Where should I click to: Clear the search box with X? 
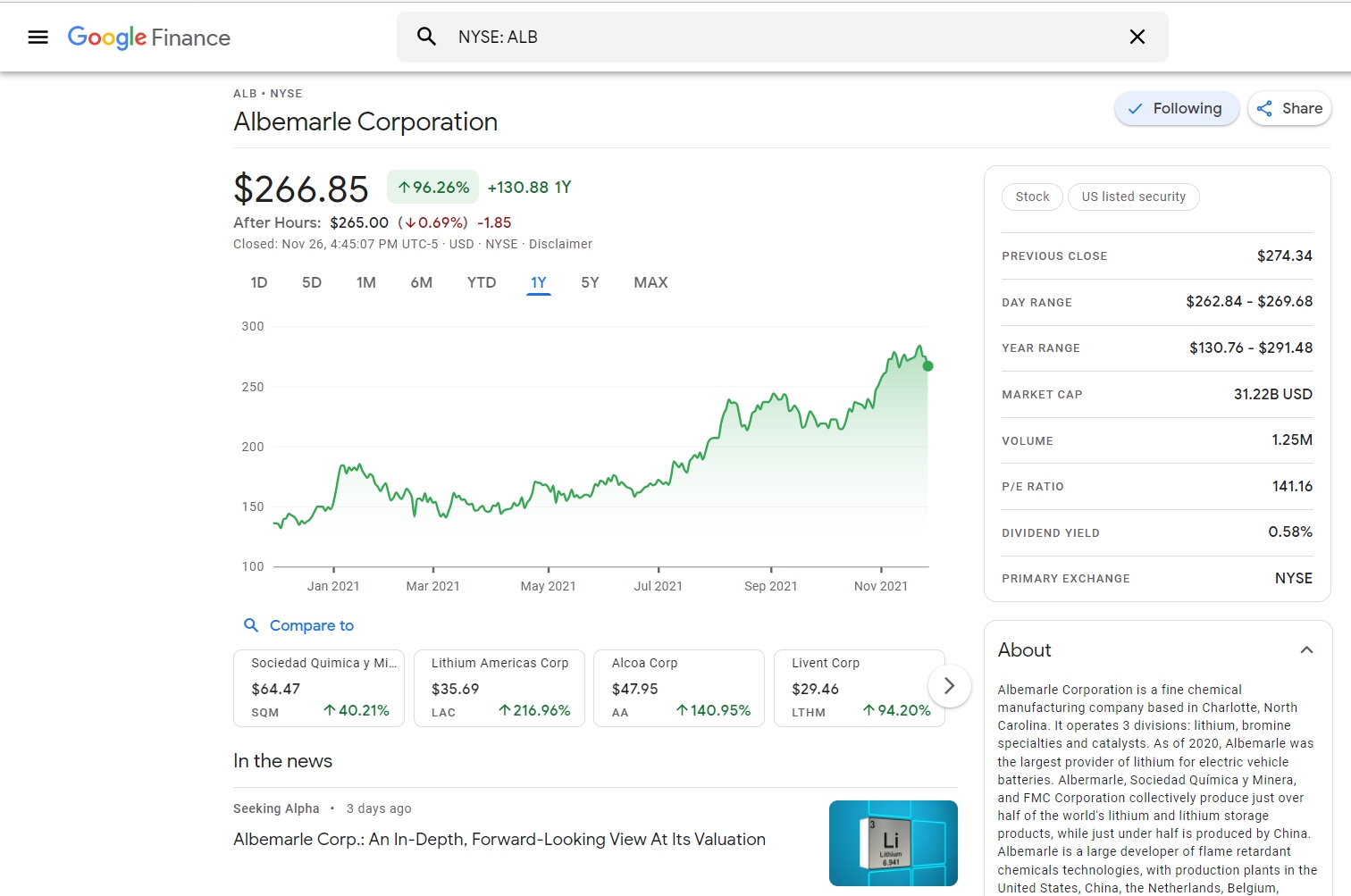1137,37
